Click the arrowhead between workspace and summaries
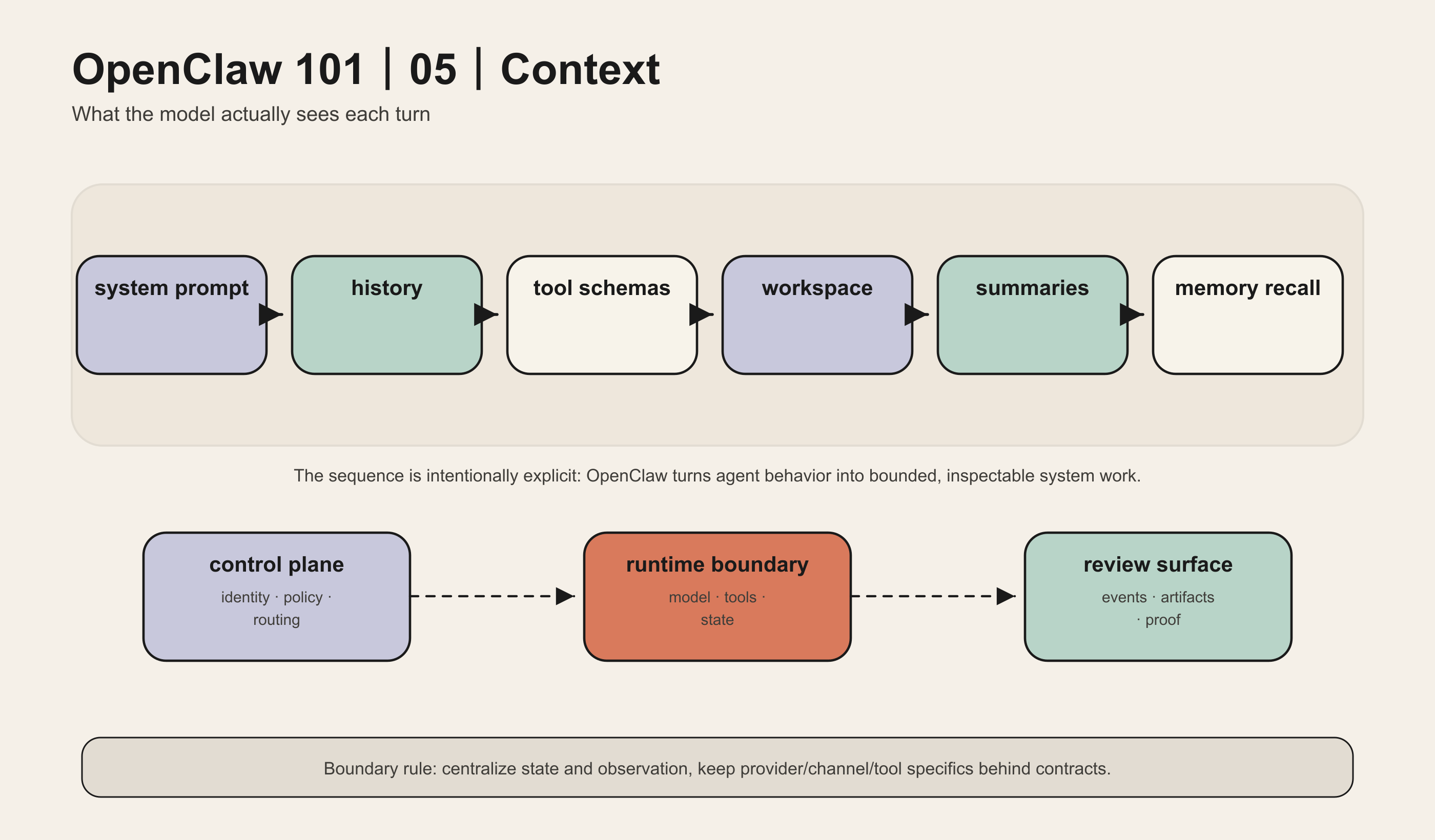 coord(916,314)
